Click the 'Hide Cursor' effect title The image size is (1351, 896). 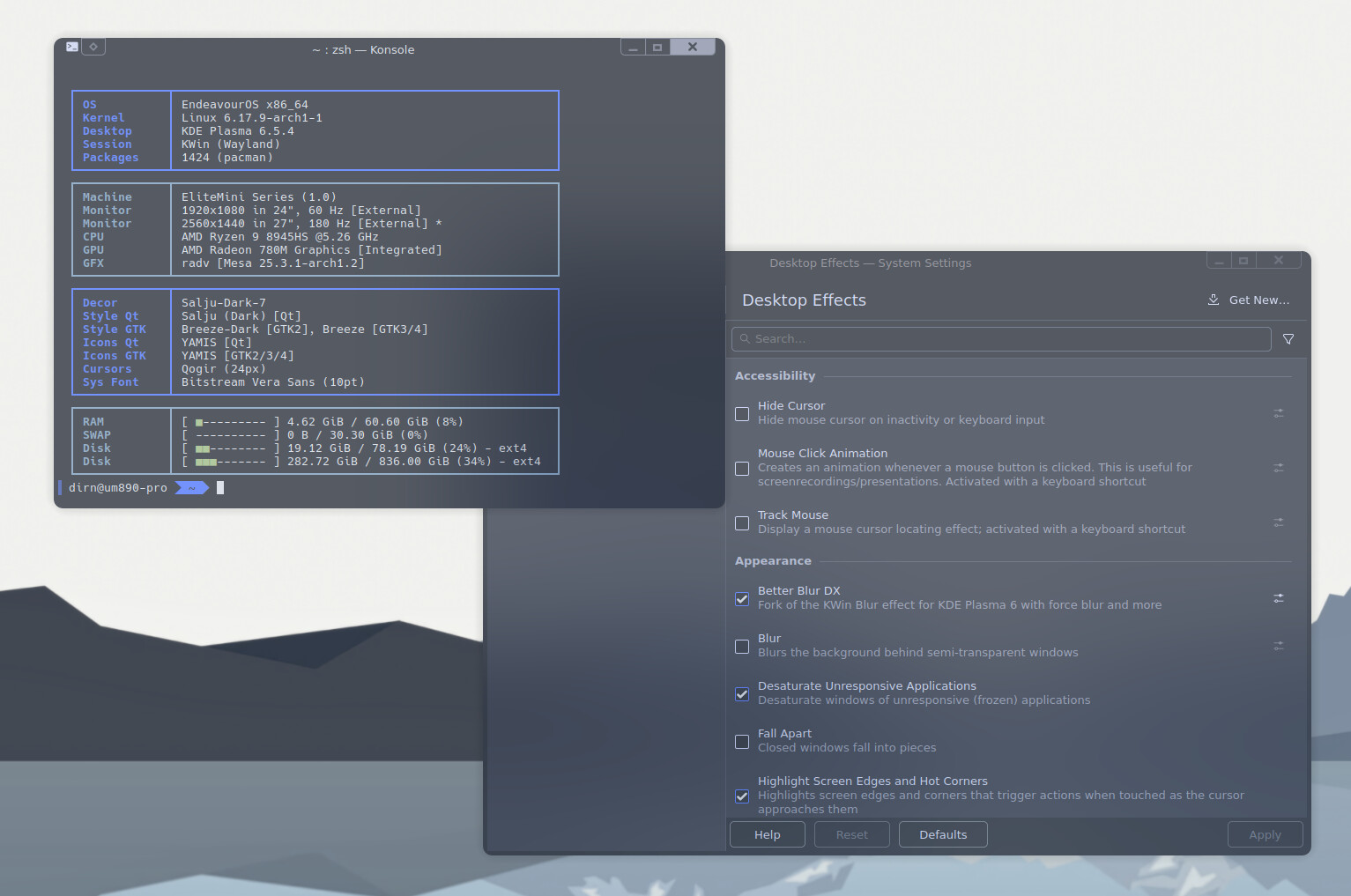pos(791,406)
